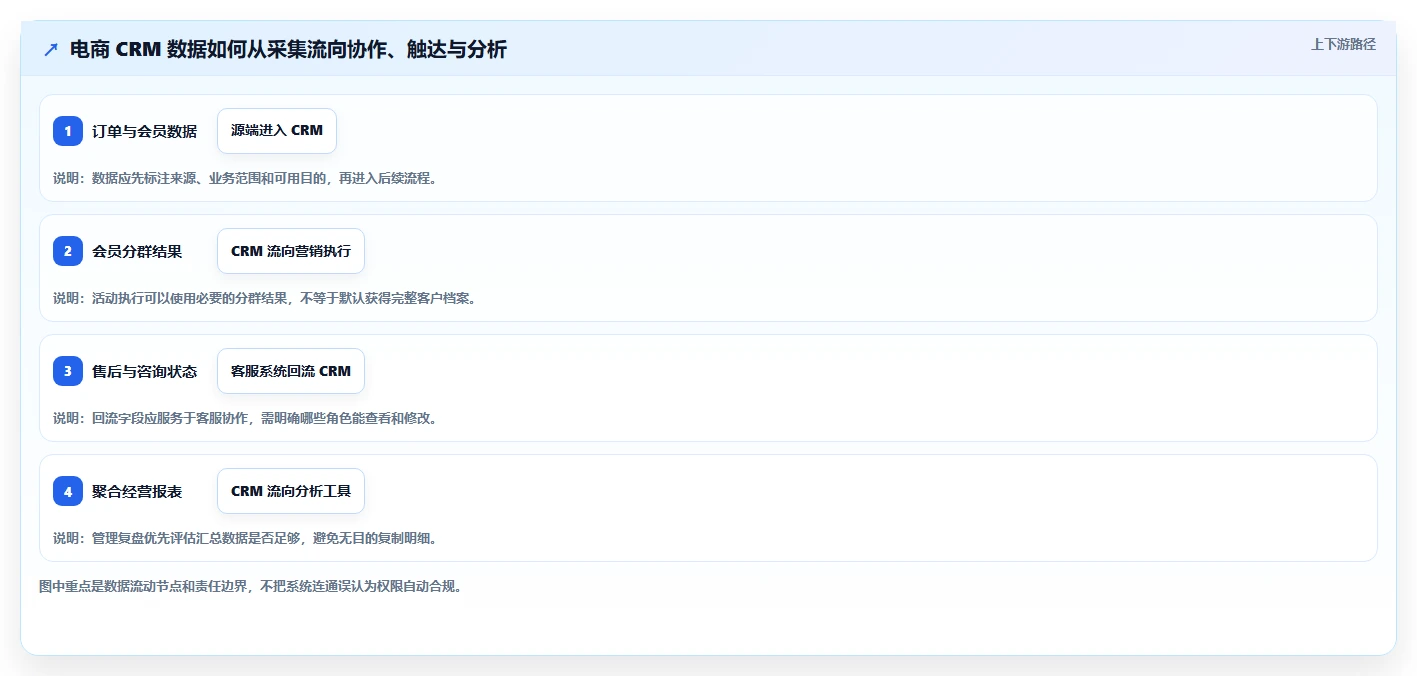Click the 上下游路径 label
This screenshot has height=676, width=1417.
tap(1343, 44)
